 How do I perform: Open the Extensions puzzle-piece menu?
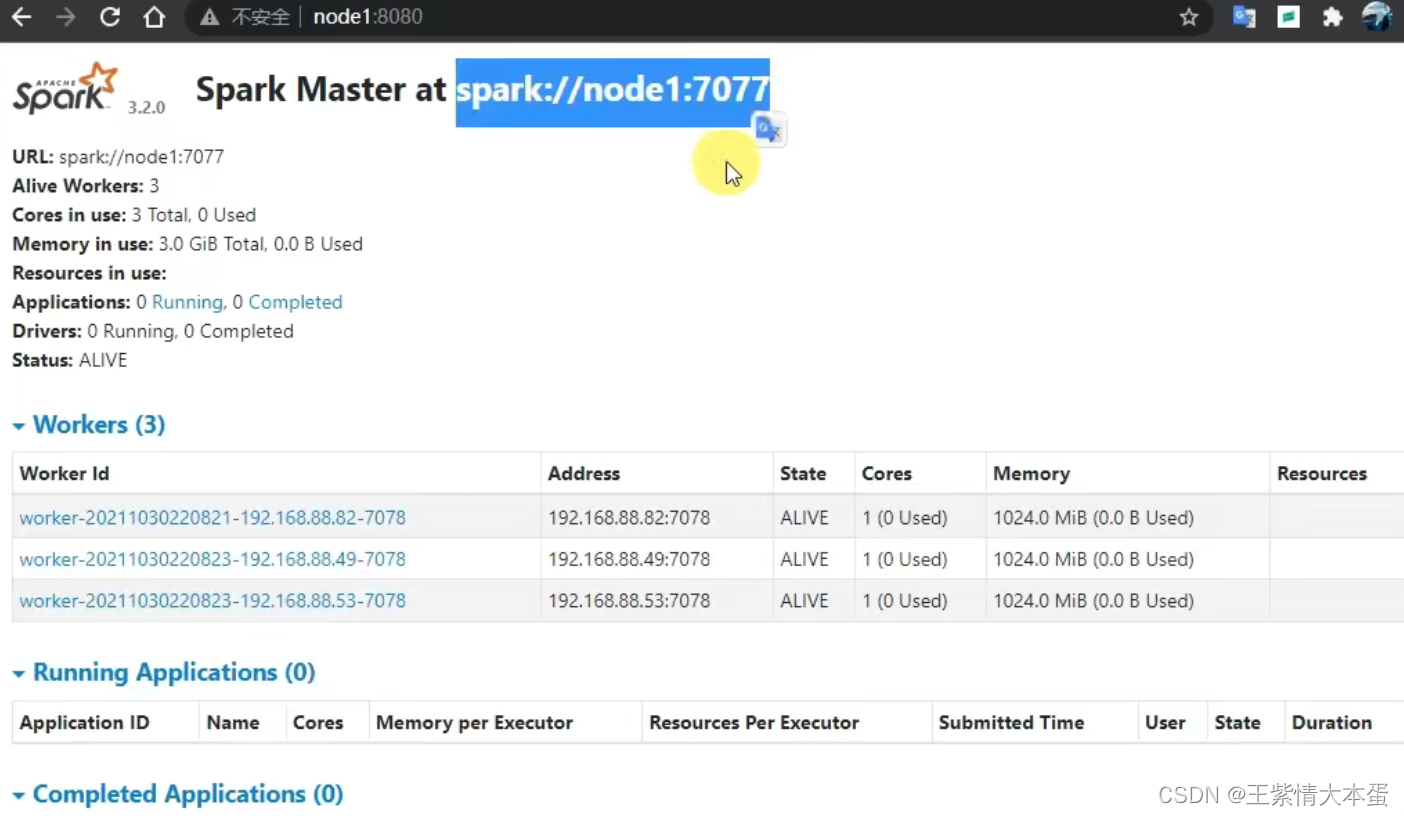1332,17
